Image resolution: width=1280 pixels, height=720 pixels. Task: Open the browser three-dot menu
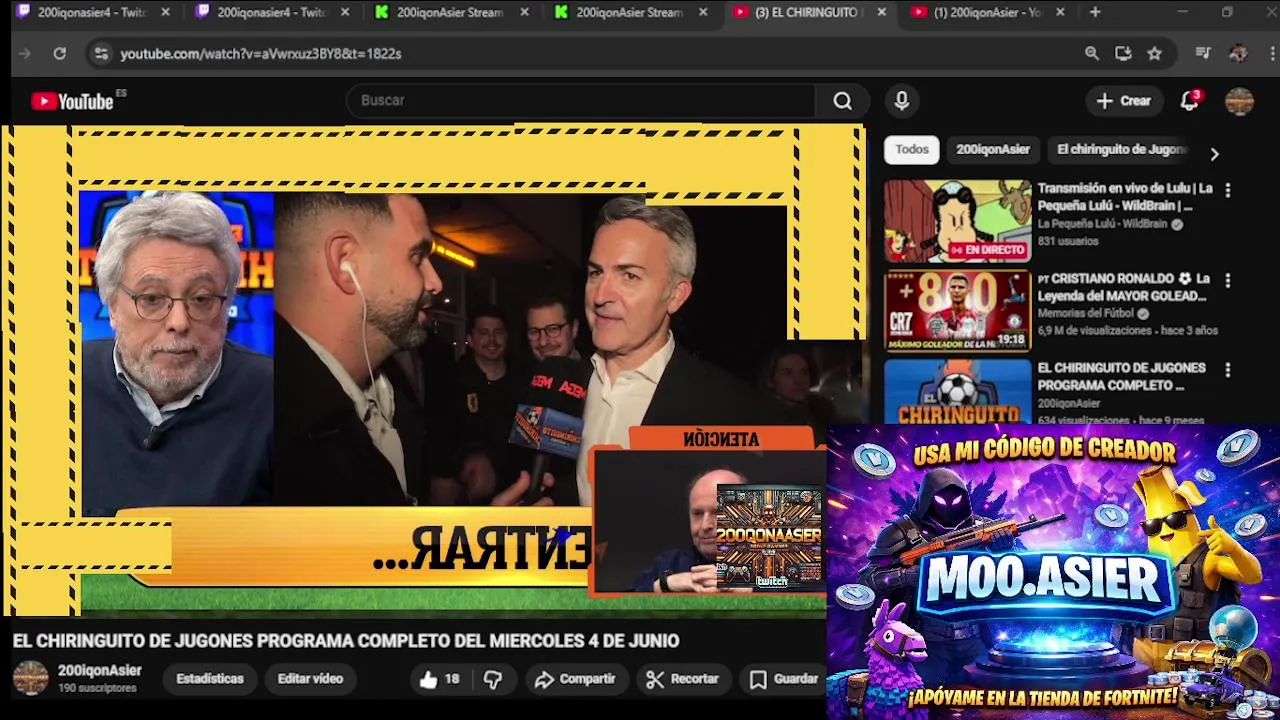pyautogui.click(x=1270, y=54)
